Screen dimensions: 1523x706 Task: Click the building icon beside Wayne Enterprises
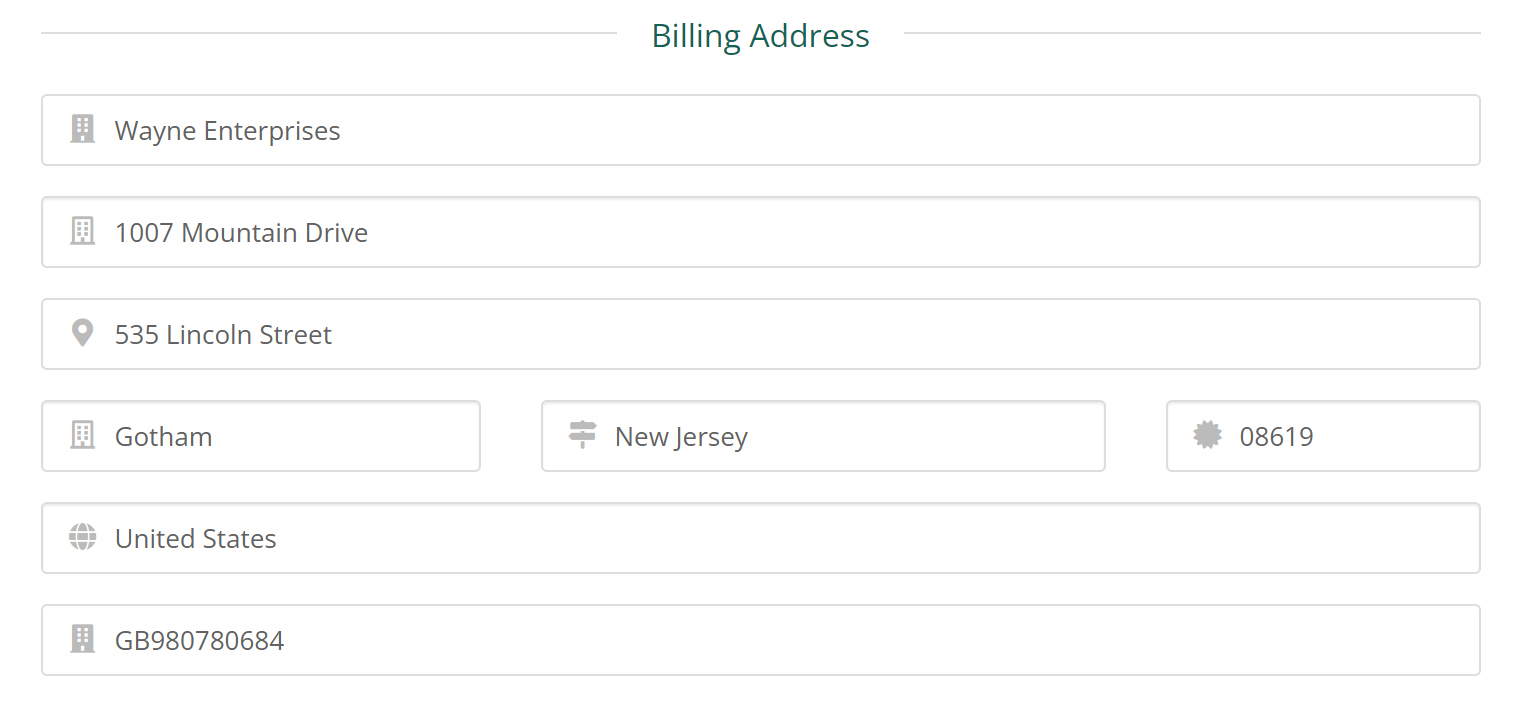(82, 129)
